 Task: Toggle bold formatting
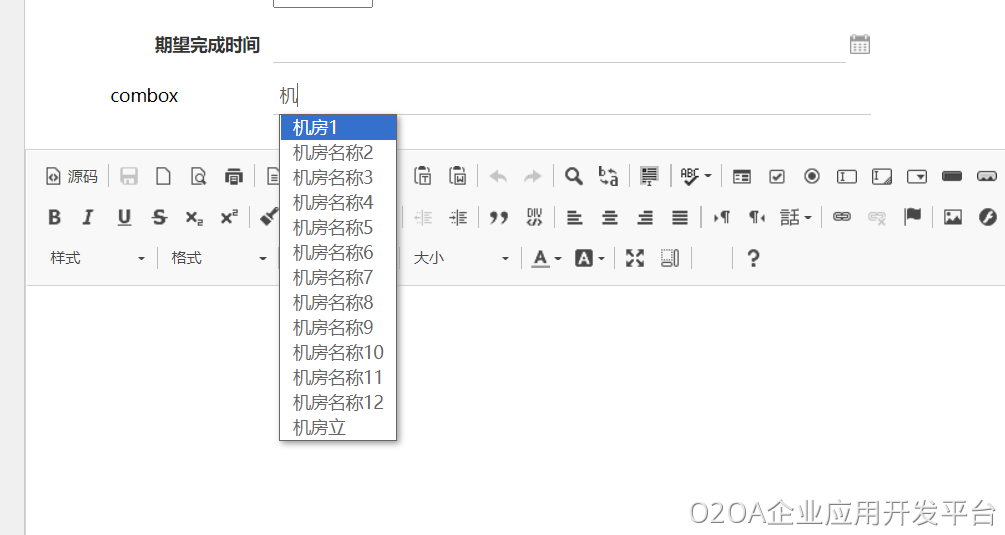click(55, 217)
